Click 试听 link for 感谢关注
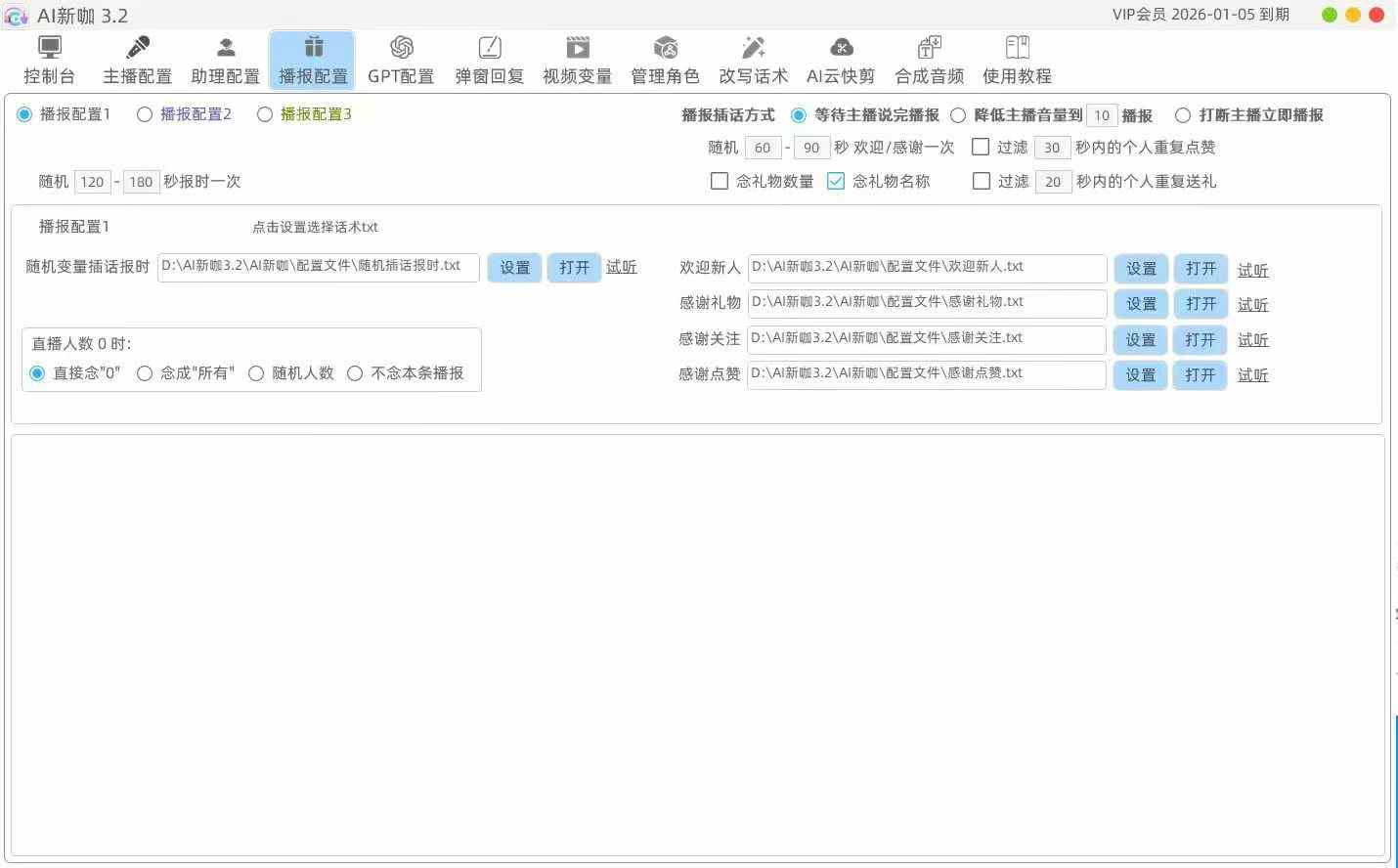Viewport: 1398px width, 868px height. 1252,340
